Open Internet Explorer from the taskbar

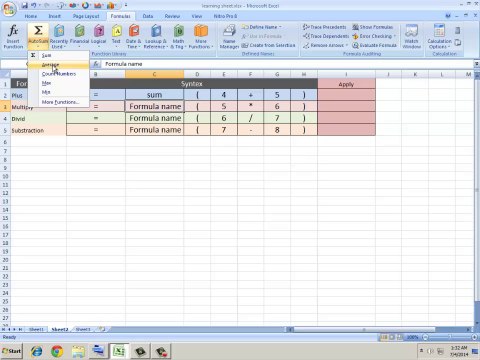point(36,351)
